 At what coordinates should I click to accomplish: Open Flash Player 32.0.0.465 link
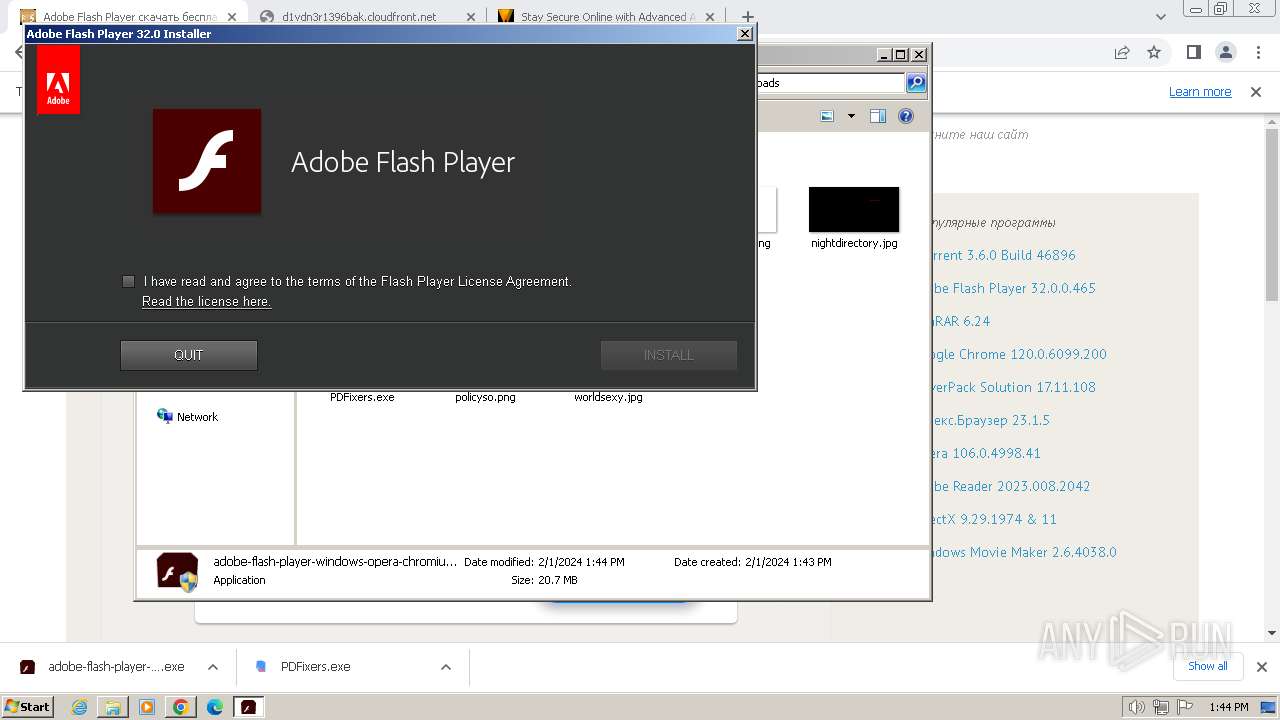[1013, 288]
